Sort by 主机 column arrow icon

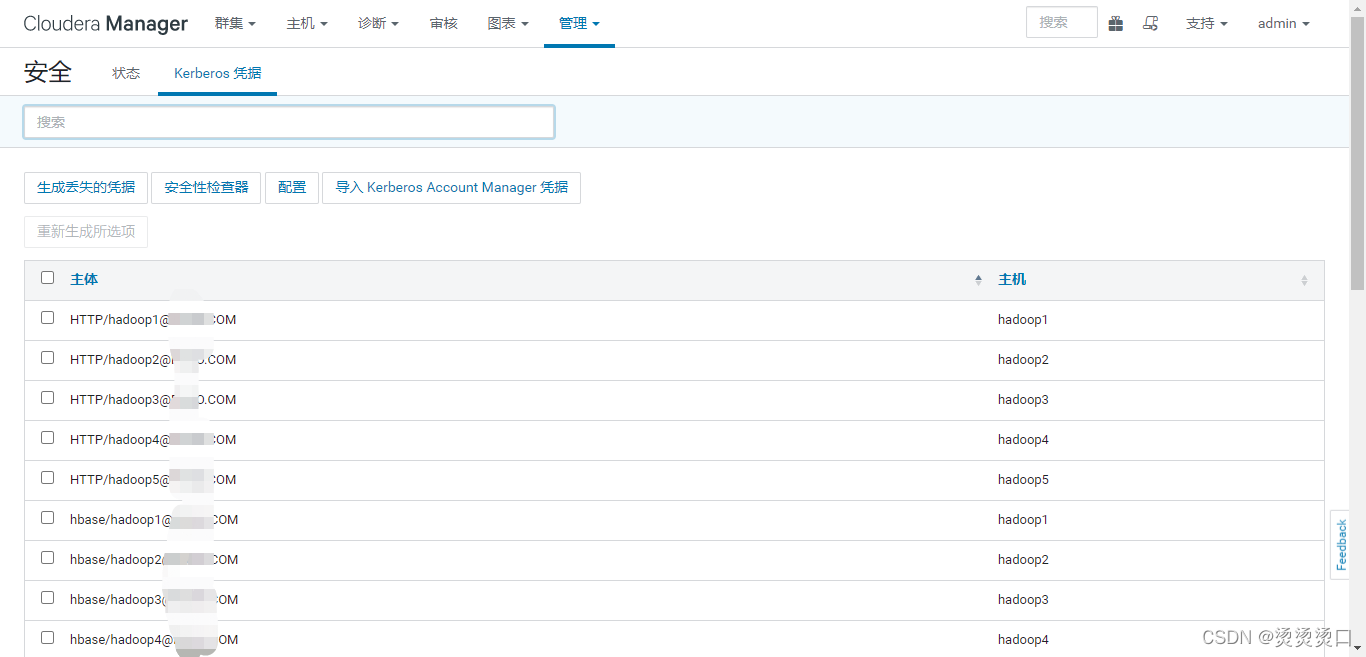pyautogui.click(x=1304, y=280)
